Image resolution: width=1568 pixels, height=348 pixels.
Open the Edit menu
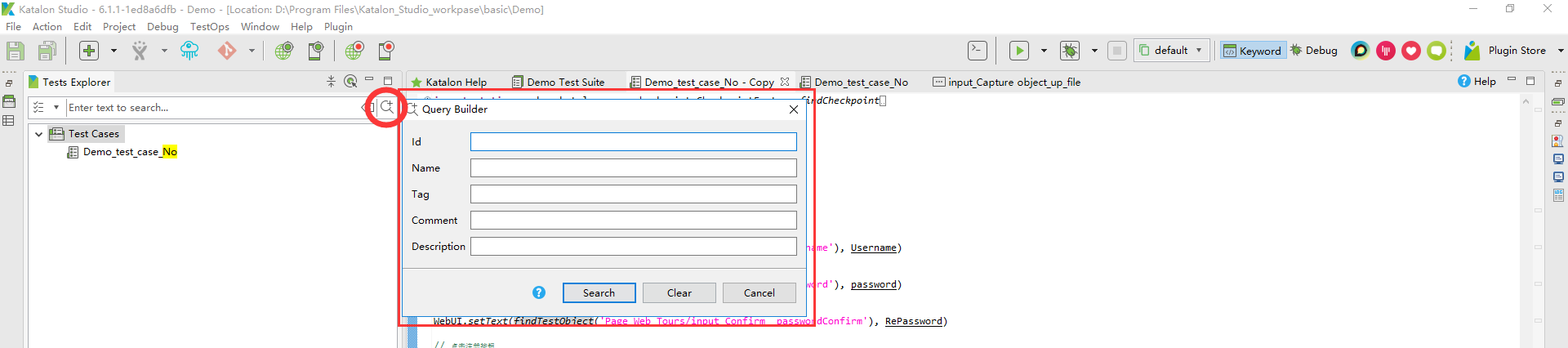[x=82, y=27]
